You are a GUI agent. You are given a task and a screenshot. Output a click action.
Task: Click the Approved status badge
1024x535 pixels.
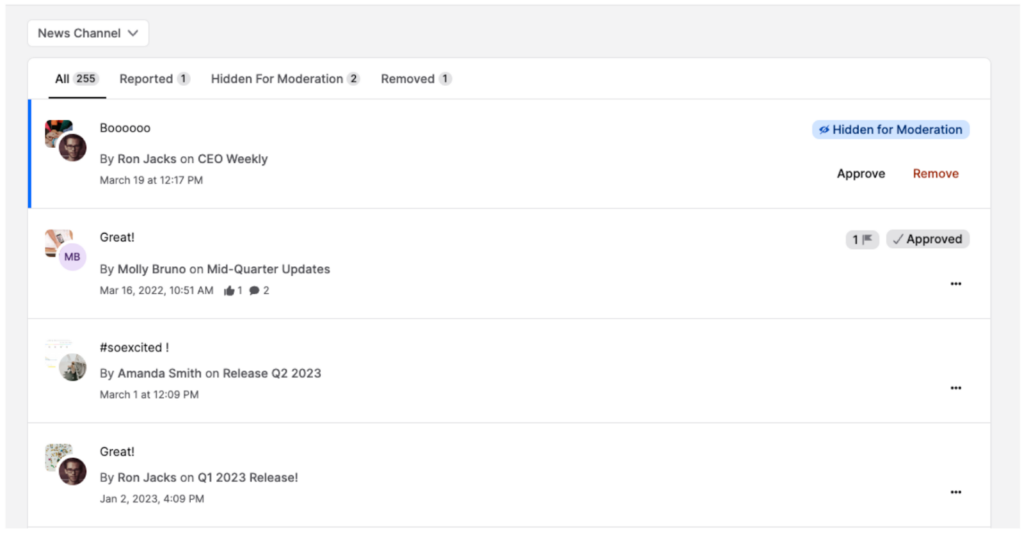click(927, 240)
